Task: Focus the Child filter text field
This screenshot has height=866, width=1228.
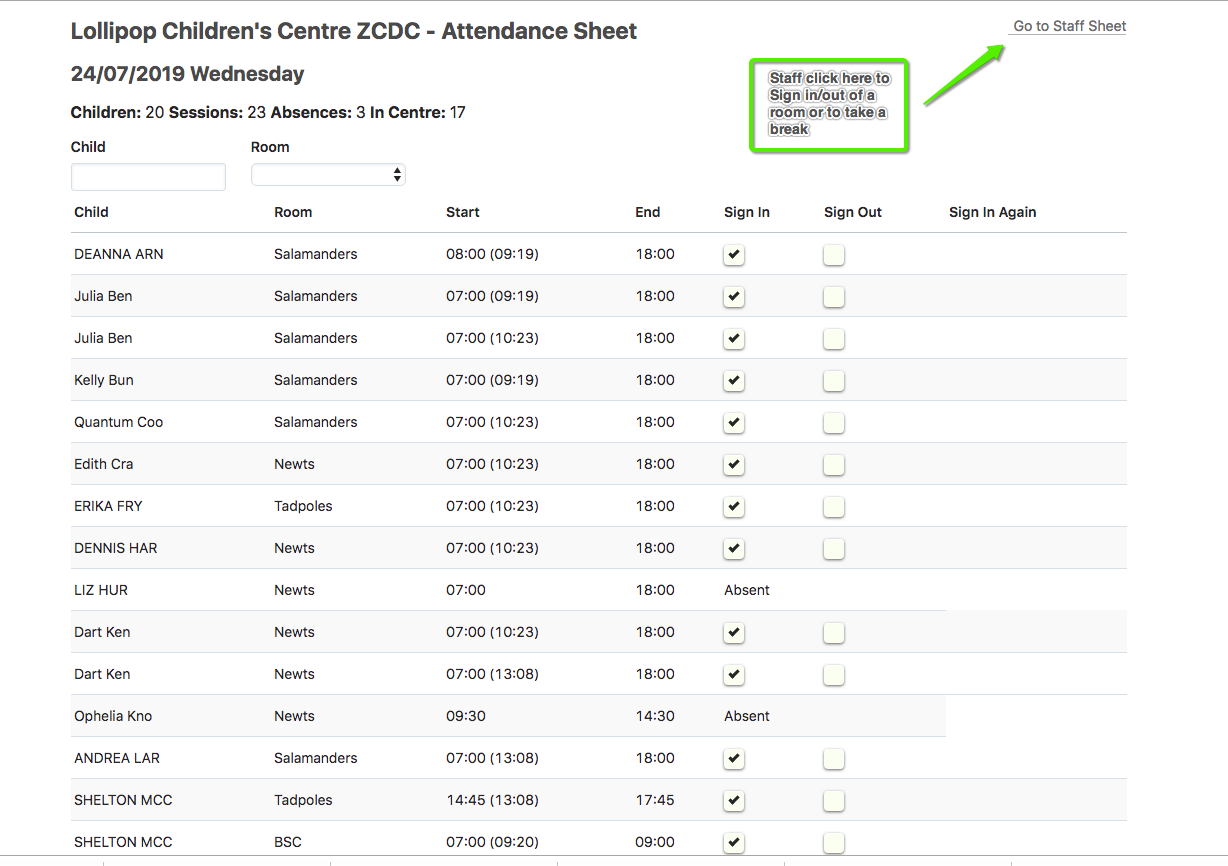Action: (148, 177)
